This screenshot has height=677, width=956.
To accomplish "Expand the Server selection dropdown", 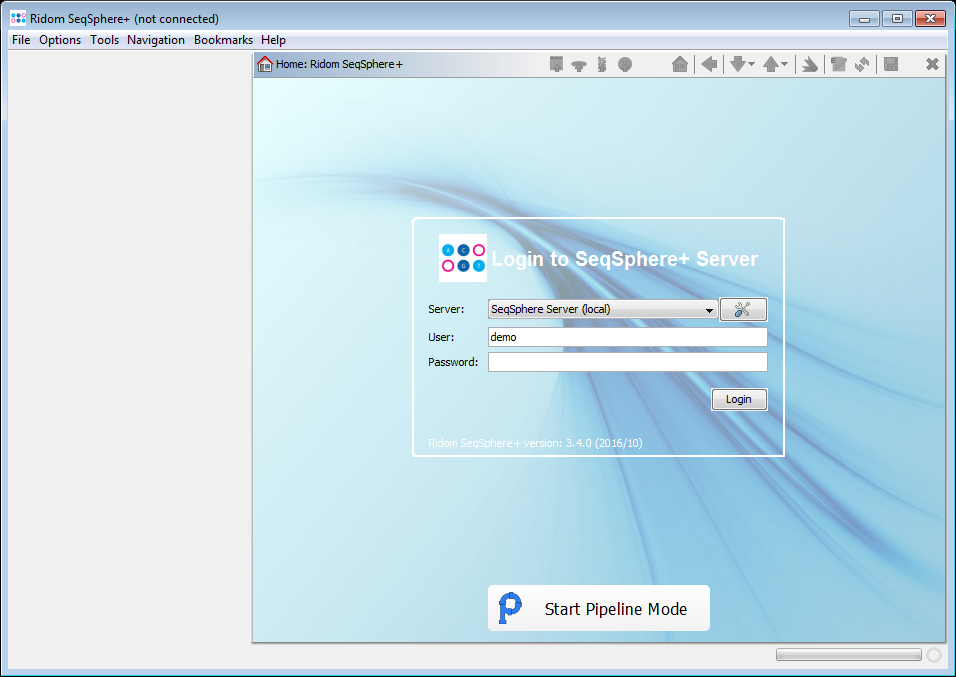I will point(709,310).
